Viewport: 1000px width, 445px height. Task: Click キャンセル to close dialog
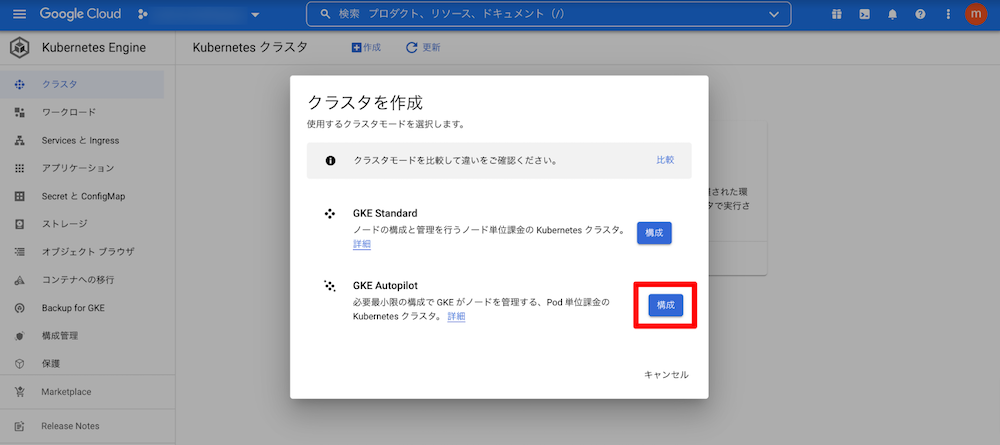[x=666, y=375]
